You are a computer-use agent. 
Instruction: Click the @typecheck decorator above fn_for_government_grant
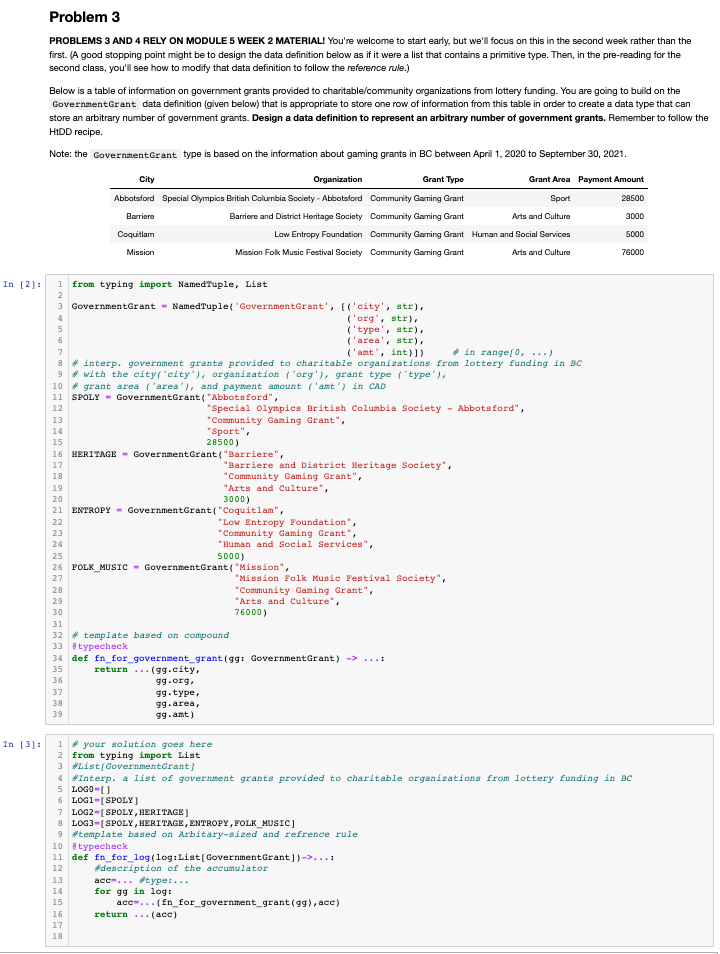pyautogui.click(x=100, y=646)
